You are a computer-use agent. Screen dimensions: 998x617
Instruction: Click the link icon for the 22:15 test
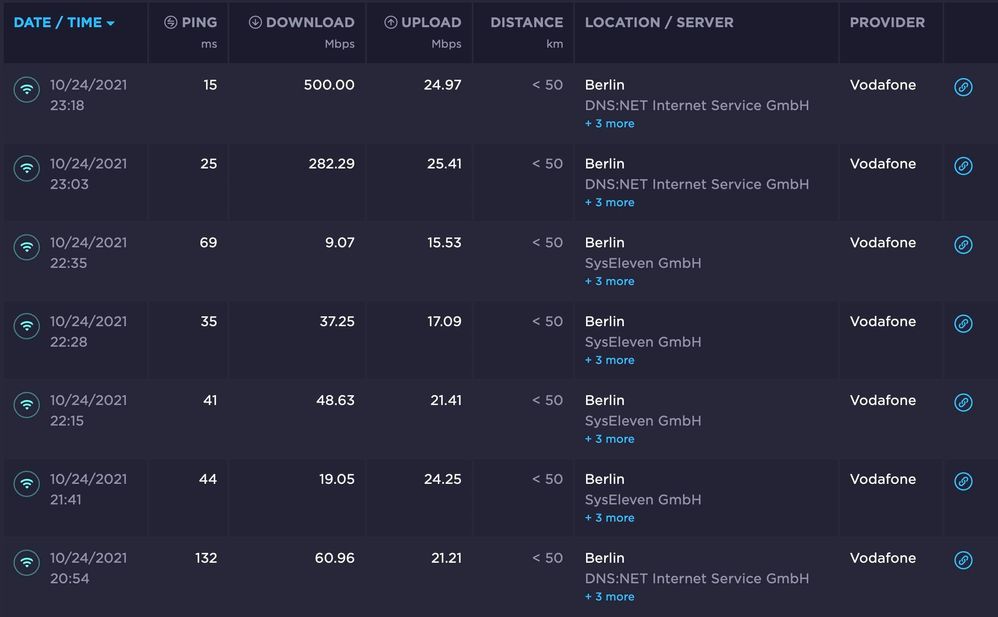(963, 402)
